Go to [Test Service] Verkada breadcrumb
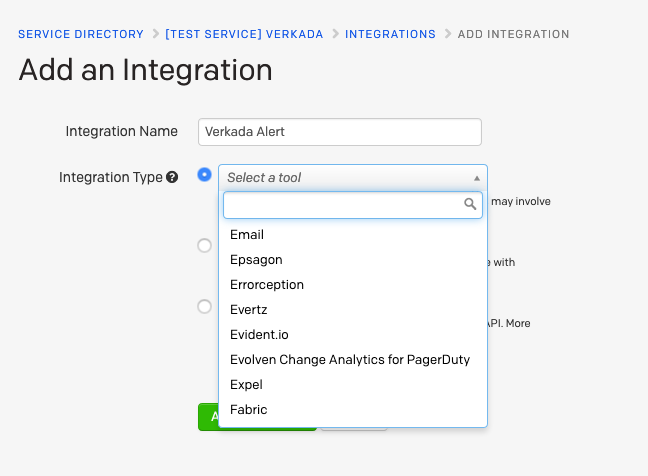 click(244, 34)
